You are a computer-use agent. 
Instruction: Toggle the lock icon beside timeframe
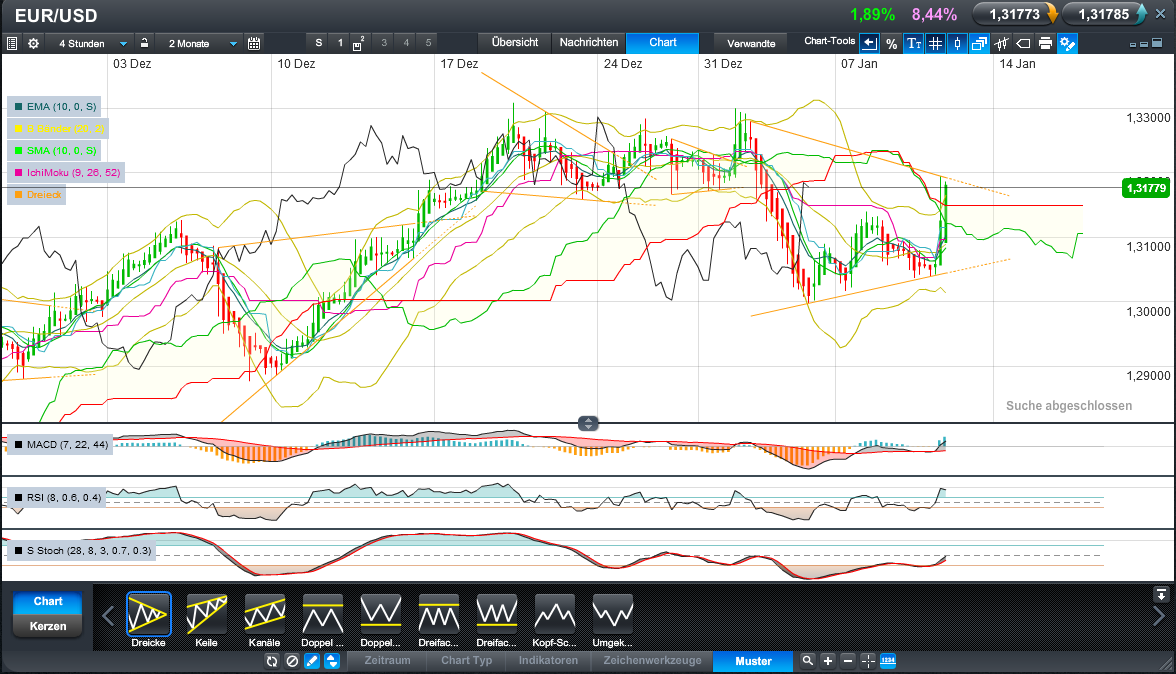(145, 43)
